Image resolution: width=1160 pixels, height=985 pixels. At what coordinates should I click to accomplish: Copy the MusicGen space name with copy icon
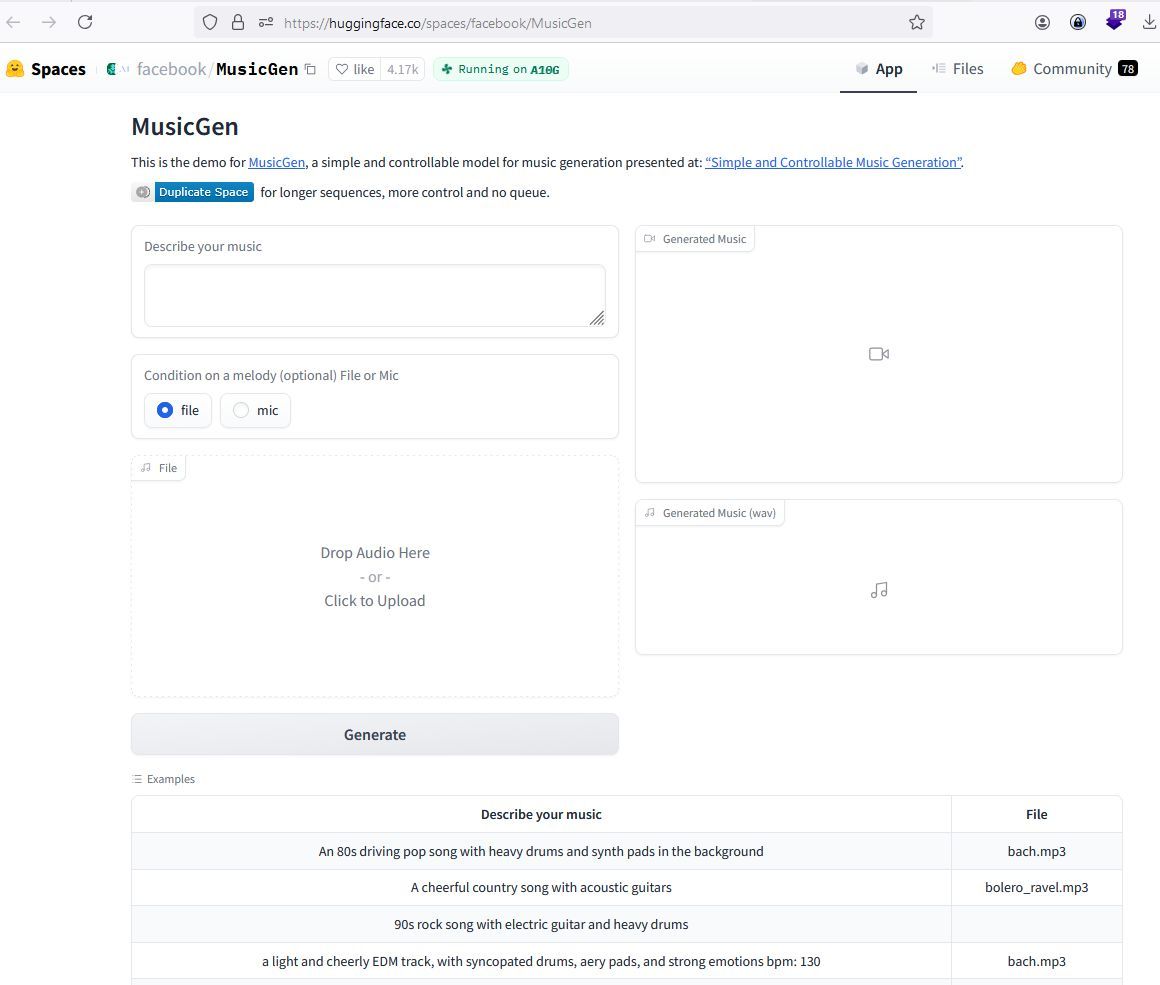(x=311, y=69)
